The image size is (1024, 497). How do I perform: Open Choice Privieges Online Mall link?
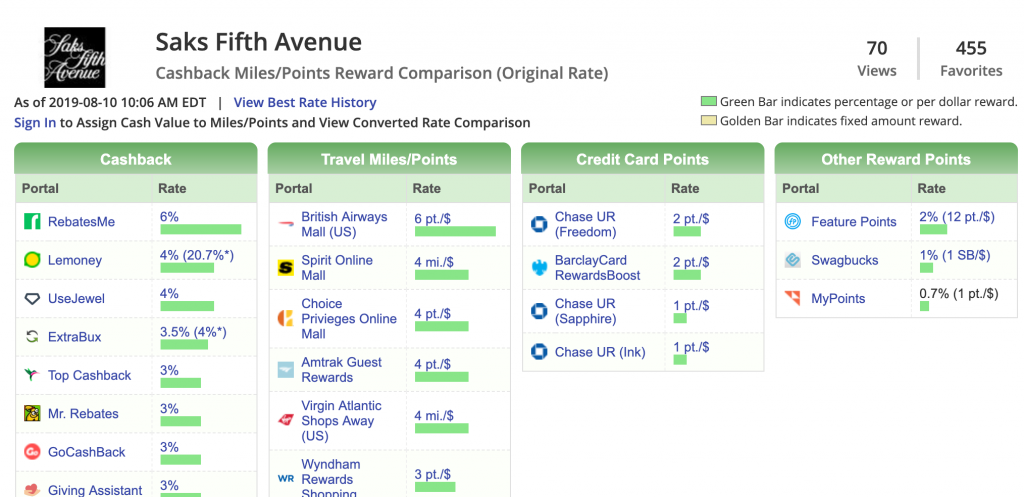[x=349, y=319]
